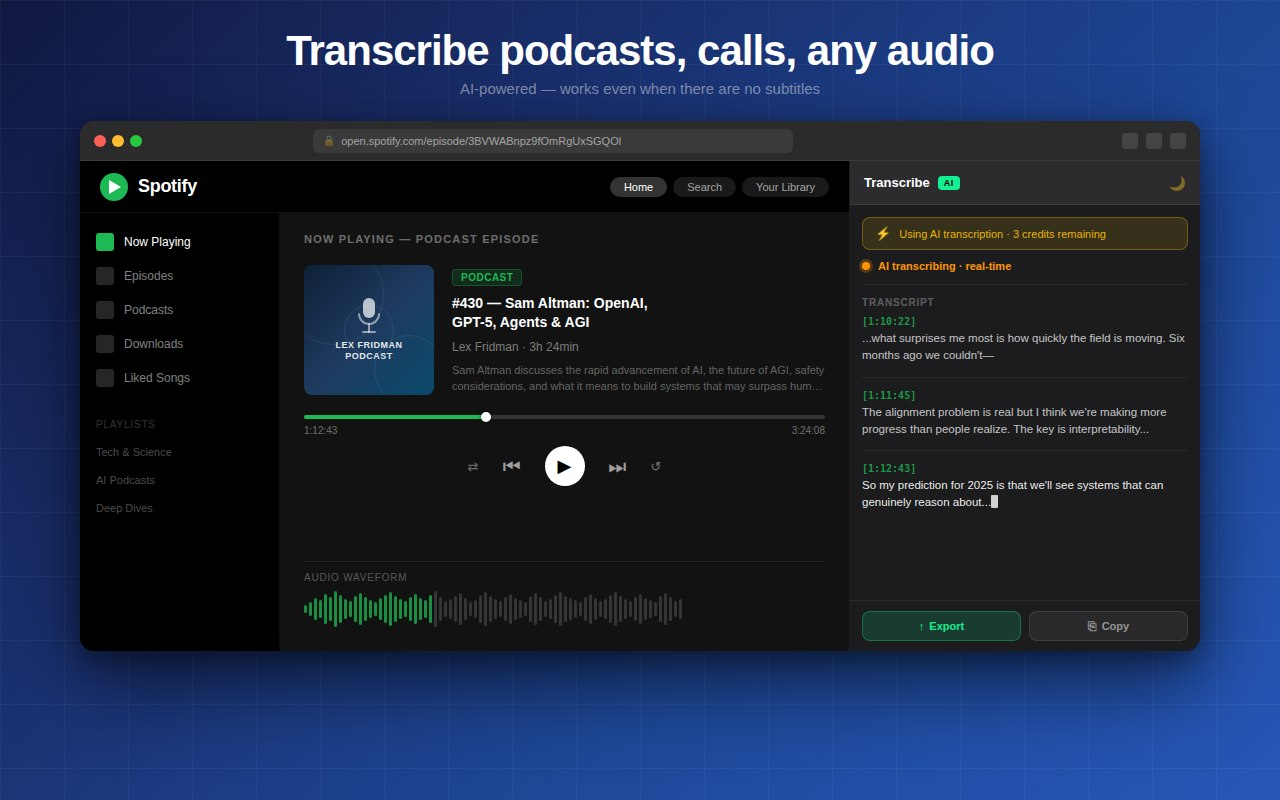Viewport: 1280px width, 800px height.
Task: Click the Episodes sidebar icon square
Action: coord(105,276)
